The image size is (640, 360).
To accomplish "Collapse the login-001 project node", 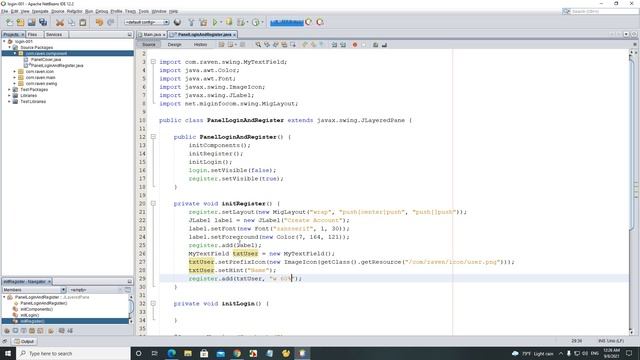I will pos(4,41).
